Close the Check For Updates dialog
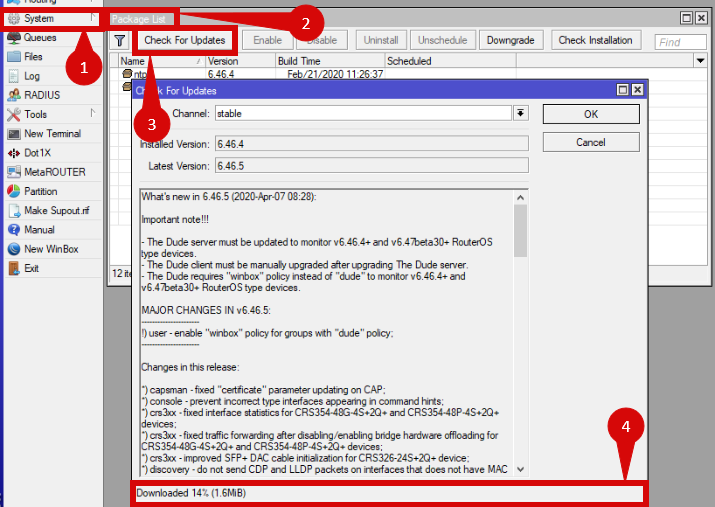The width and height of the screenshot is (715, 507). click(637, 89)
